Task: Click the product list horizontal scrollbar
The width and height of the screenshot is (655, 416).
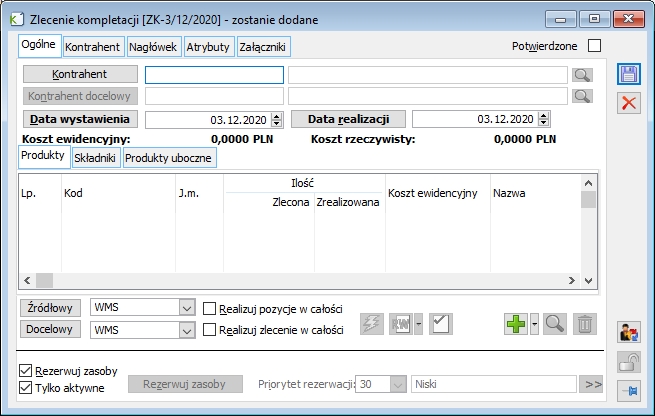Action: 300,281
